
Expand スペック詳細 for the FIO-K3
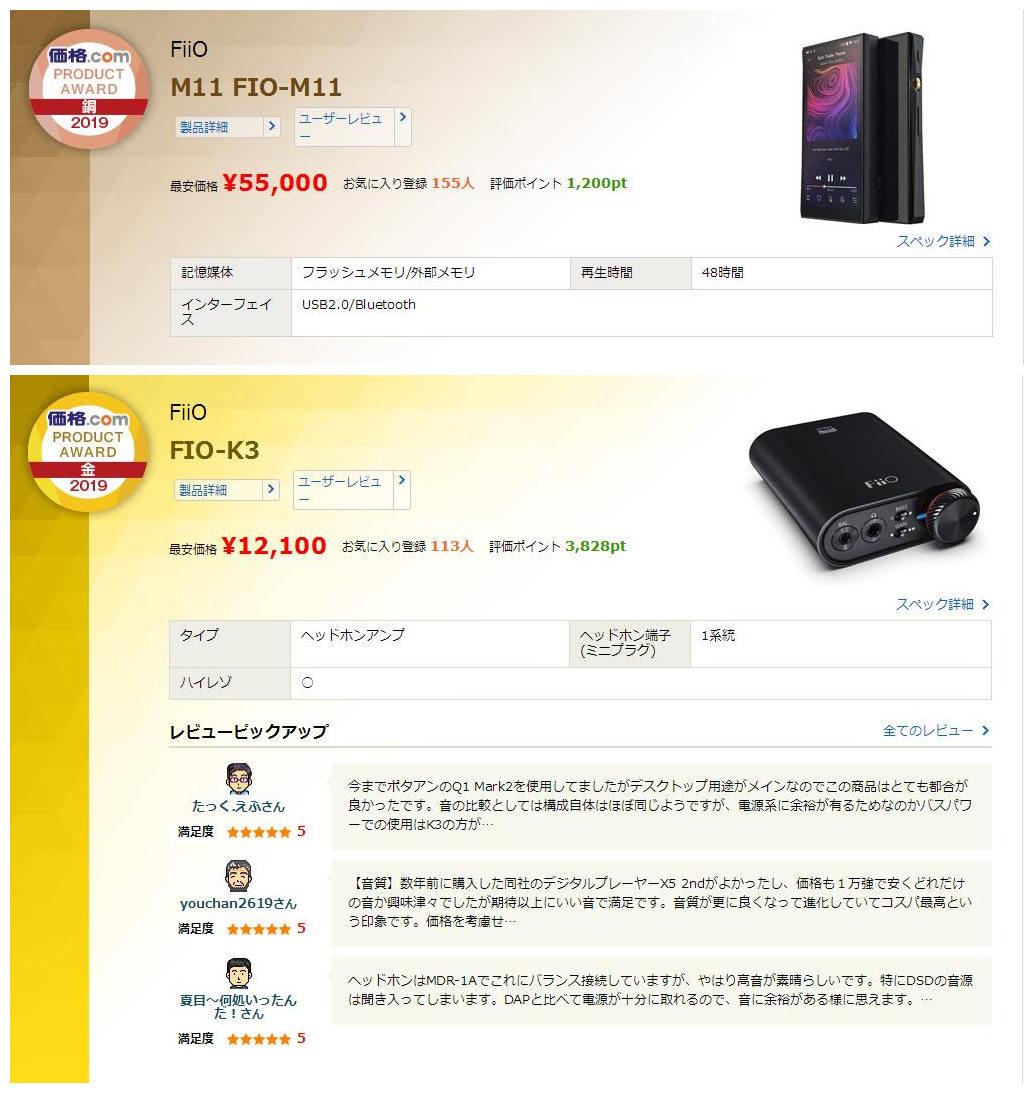click(943, 604)
